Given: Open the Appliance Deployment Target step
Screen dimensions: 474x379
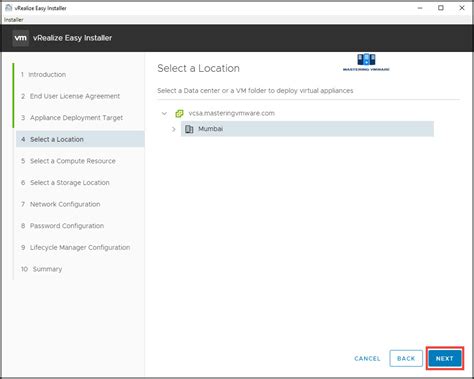Looking at the screenshot, I should [76, 118].
